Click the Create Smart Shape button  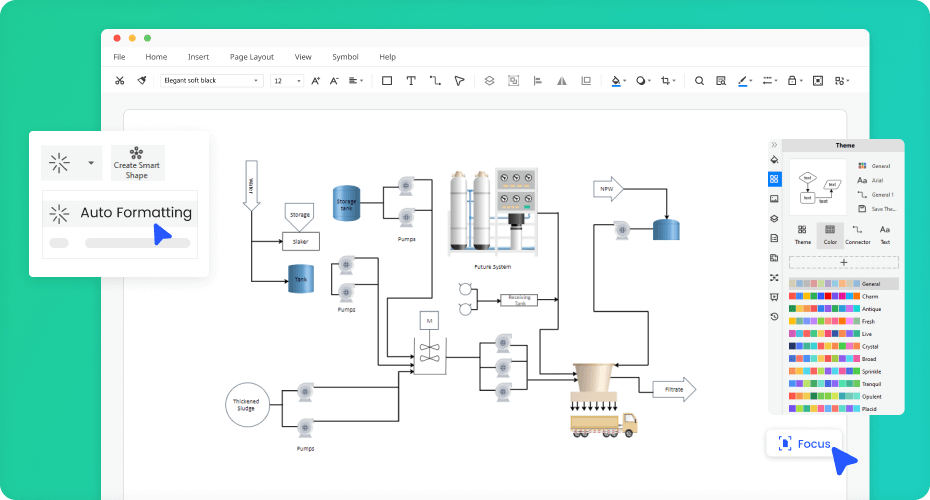[x=136, y=163]
